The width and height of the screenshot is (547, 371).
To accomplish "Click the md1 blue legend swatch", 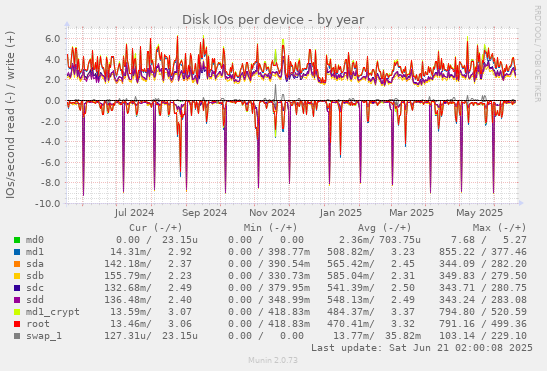I will 17,252.
